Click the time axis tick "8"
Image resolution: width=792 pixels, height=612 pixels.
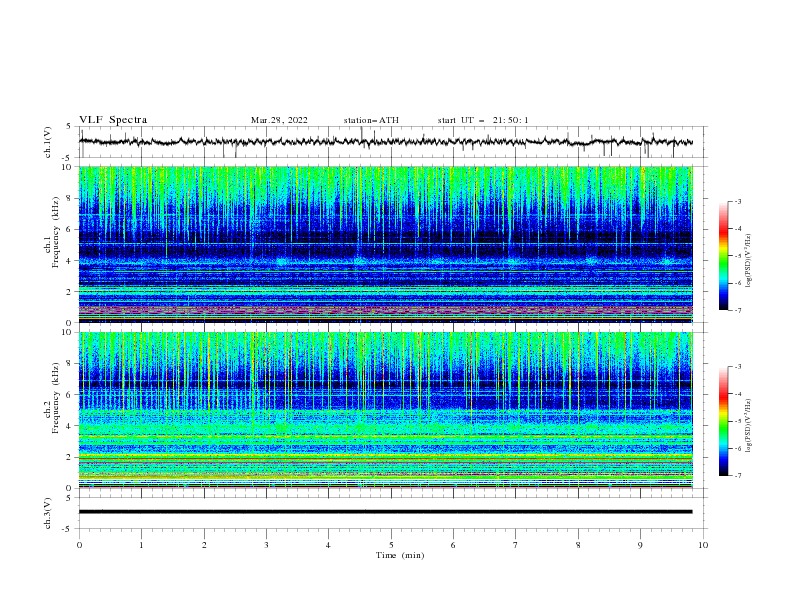coord(578,545)
